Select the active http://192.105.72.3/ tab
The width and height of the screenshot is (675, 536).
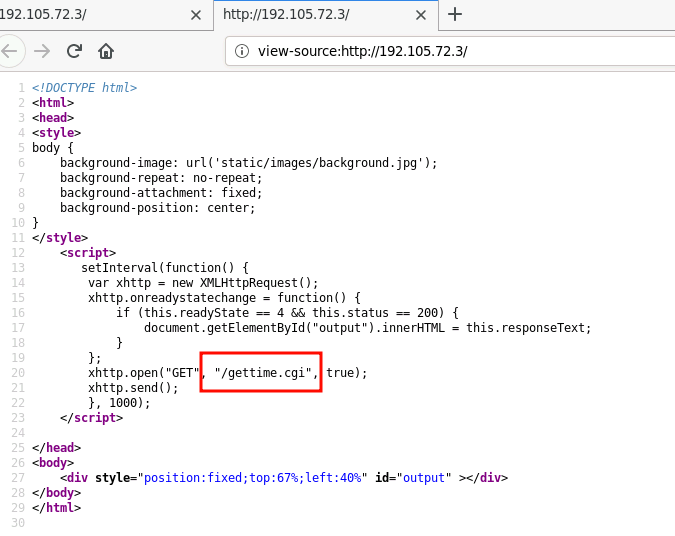coord(326,15)
